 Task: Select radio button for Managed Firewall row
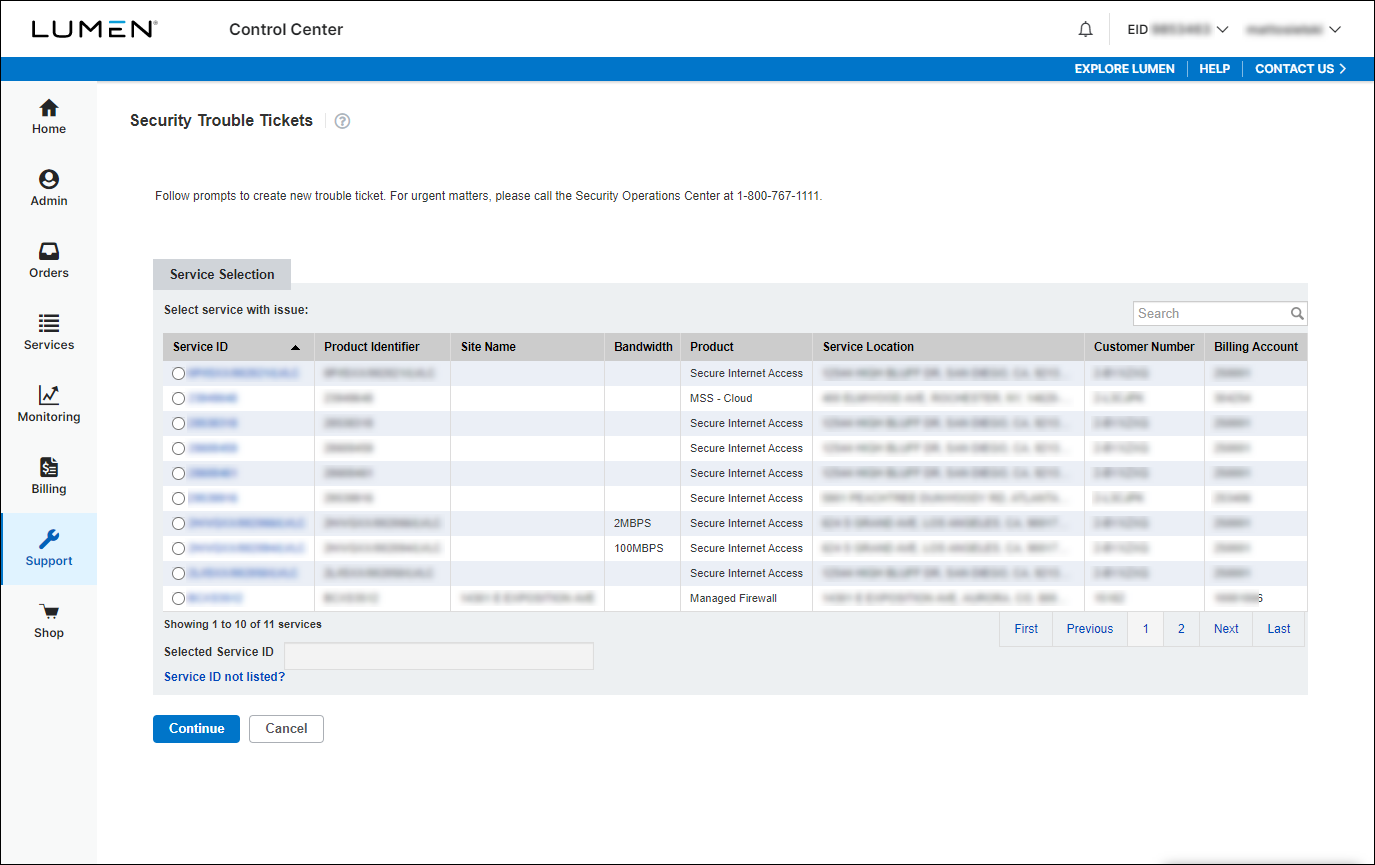click(178, 598)
